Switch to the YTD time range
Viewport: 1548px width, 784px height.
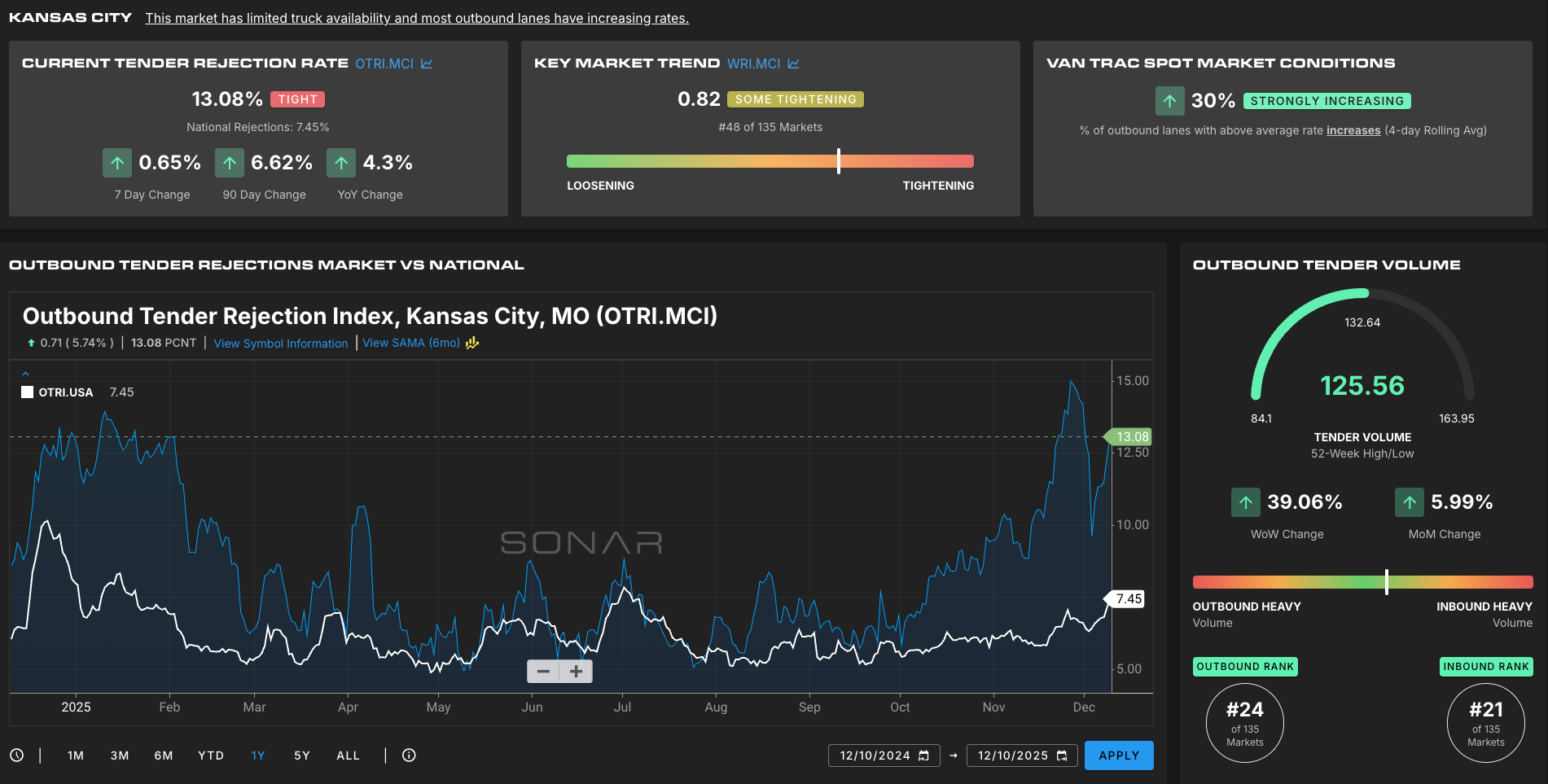pos(211,756)
